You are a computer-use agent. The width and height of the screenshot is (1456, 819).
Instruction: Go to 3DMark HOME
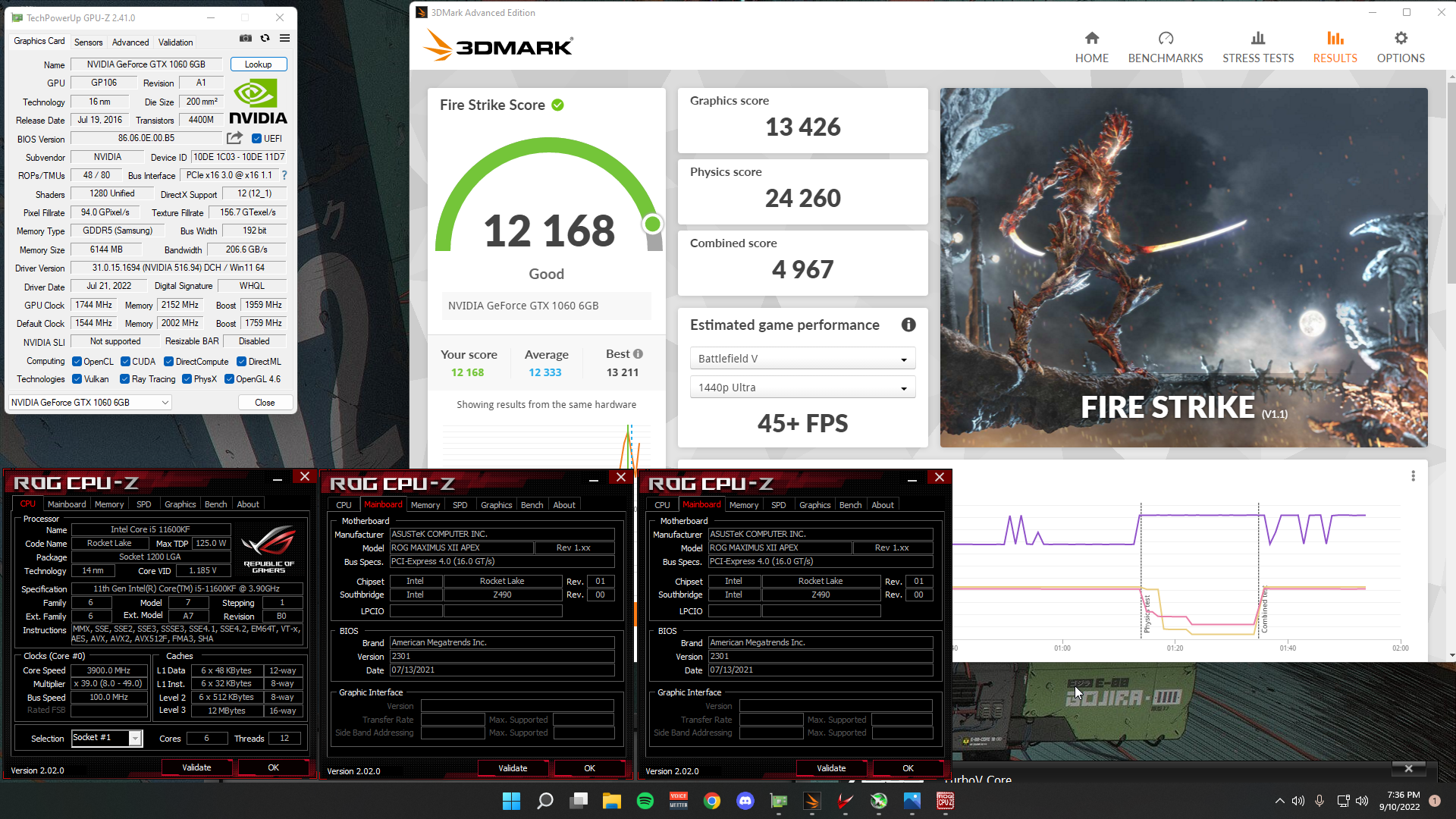click(1092, 47)
